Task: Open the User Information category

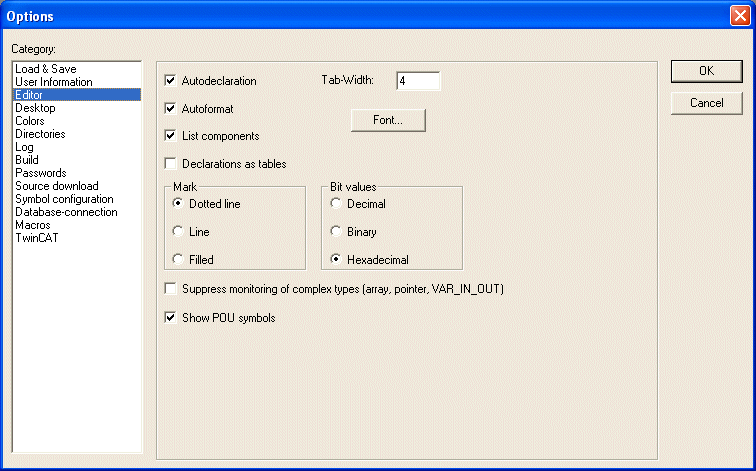Action: pos(77,82)
